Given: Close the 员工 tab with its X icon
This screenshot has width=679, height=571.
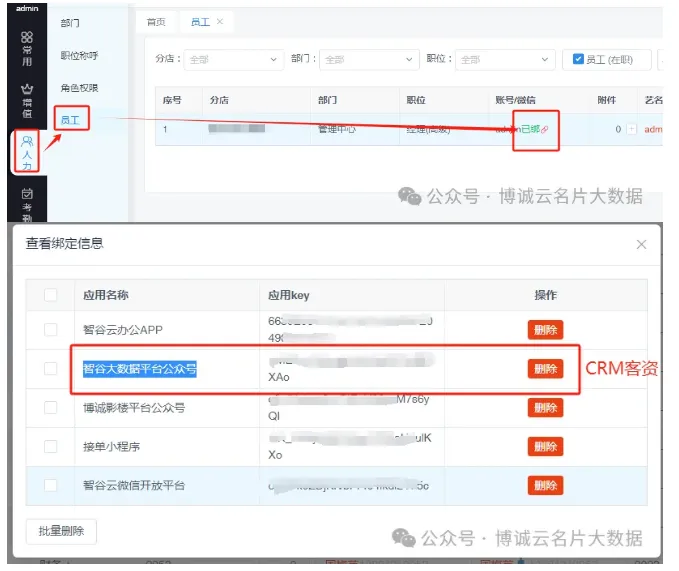Looking at the screenshot, I should point(220,21).
